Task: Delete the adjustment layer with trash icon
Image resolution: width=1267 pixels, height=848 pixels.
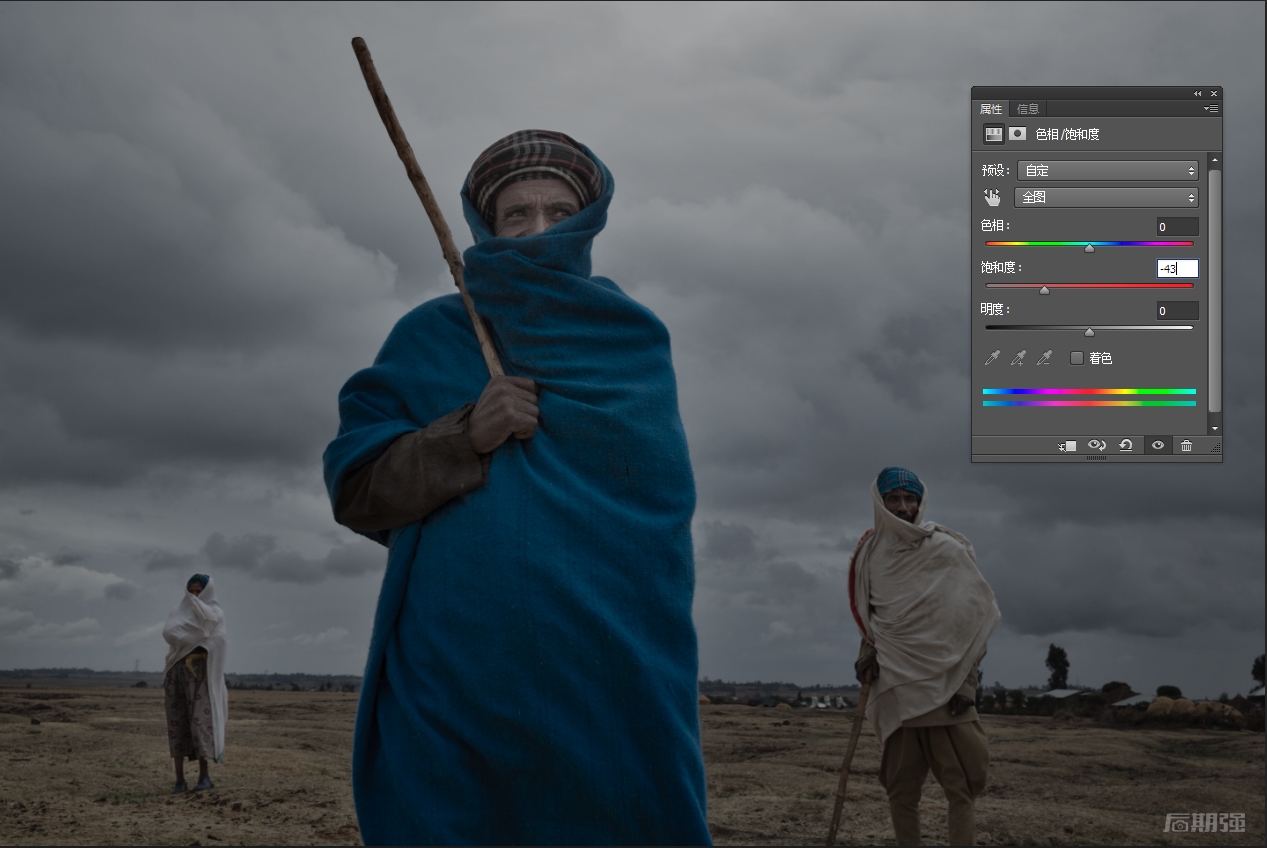Action: coord(1186,446)
